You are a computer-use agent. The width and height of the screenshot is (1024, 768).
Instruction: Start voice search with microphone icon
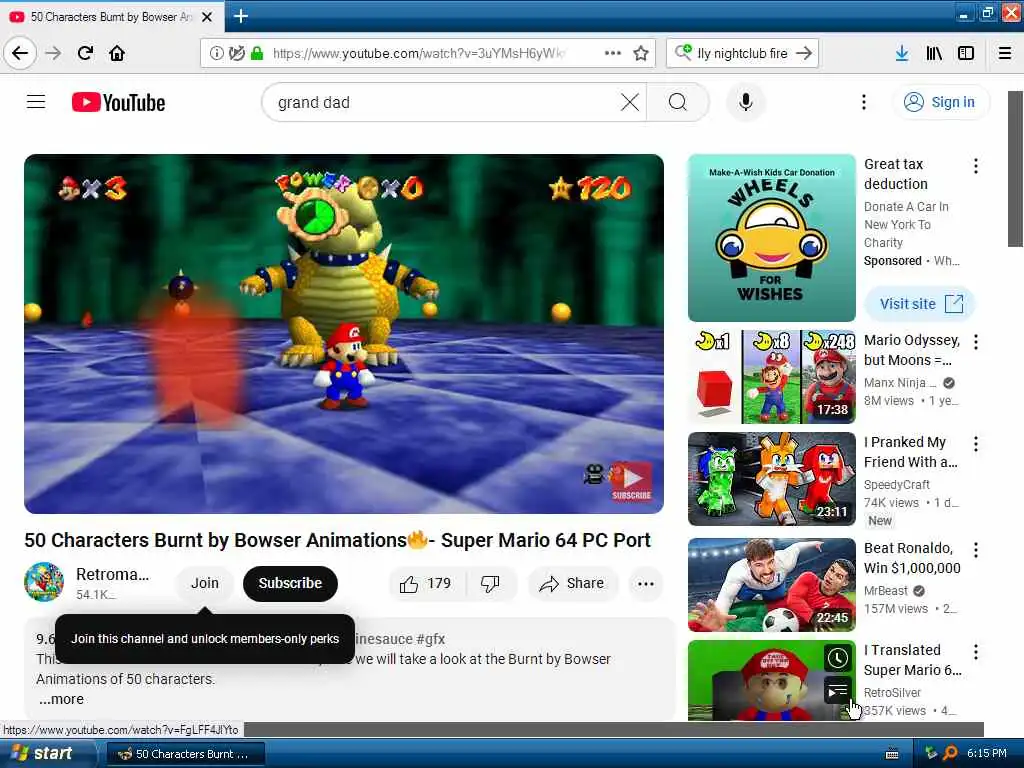pyautogui.click(x=745, y=102)
